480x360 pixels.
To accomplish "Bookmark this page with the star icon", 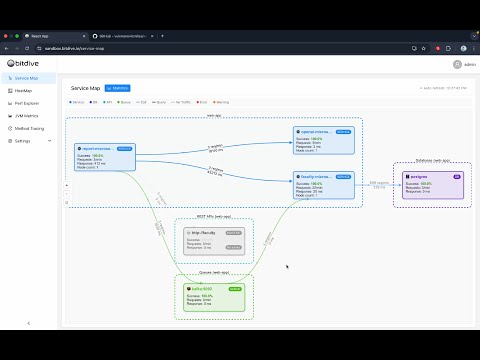I will pyautogui.click(x=424, y=49).
